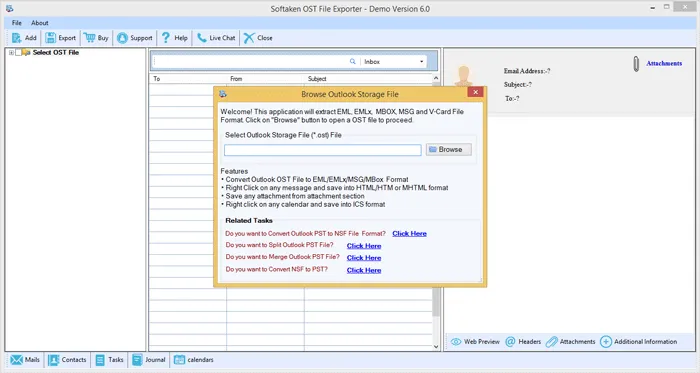Open the Inbox folder dropdown
The image size is (700, 373).
(x=421, y=62)
